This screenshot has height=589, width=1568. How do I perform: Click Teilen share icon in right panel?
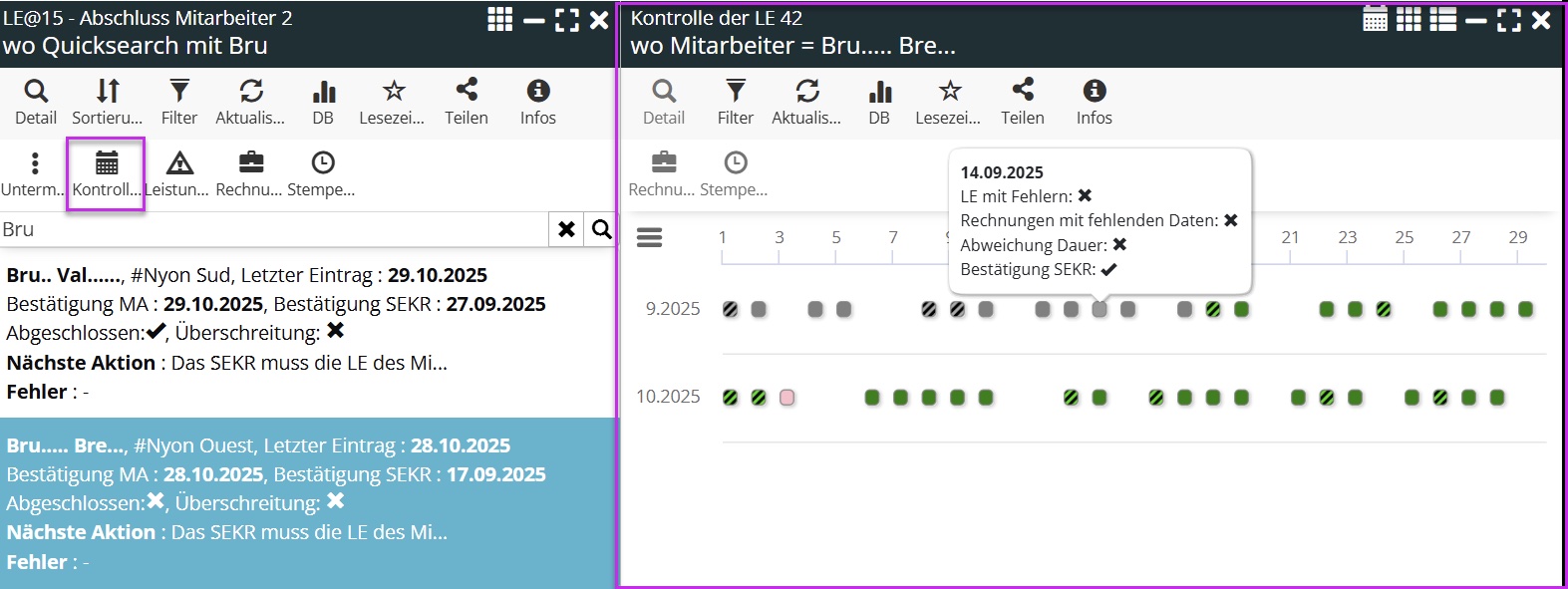pos(1022,102)
